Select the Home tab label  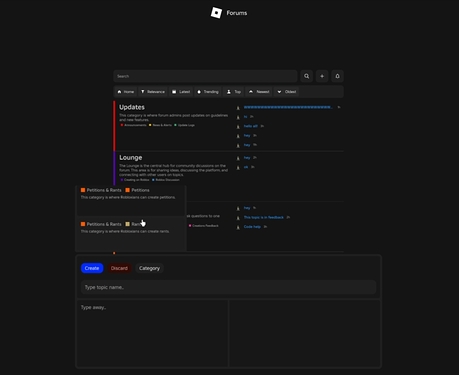point(129,92)
